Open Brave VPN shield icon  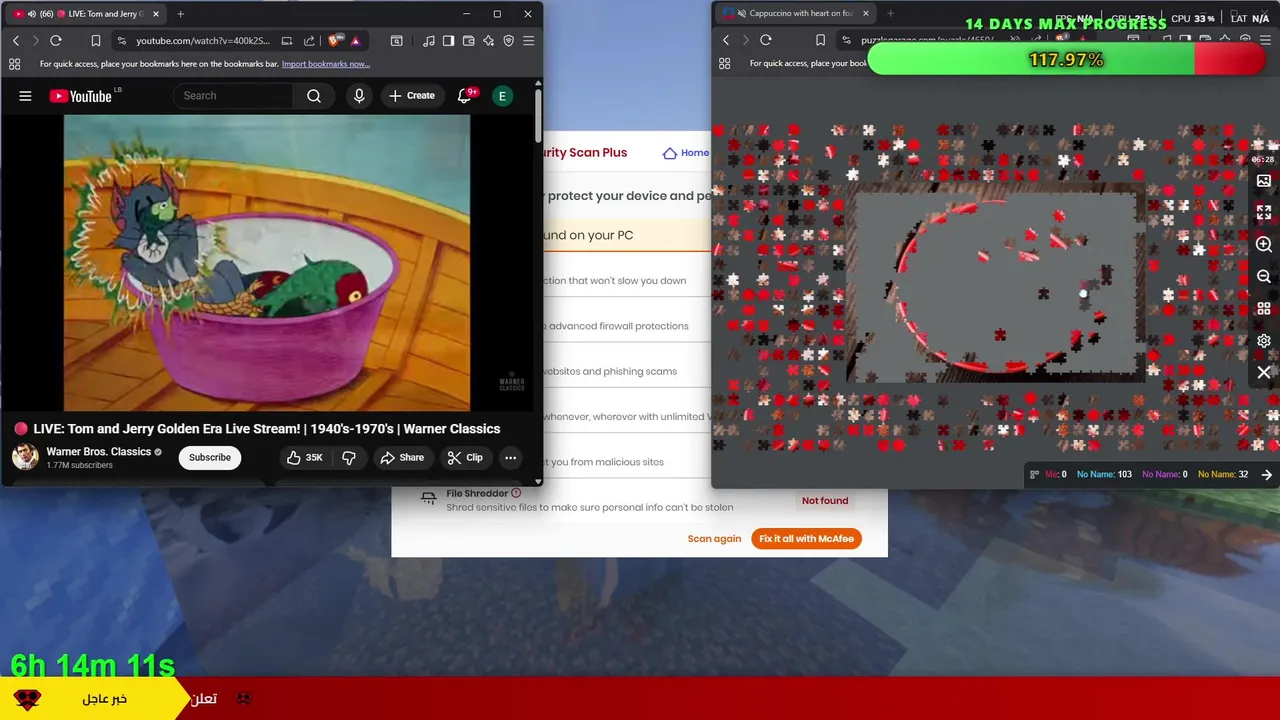coord(508,41)
